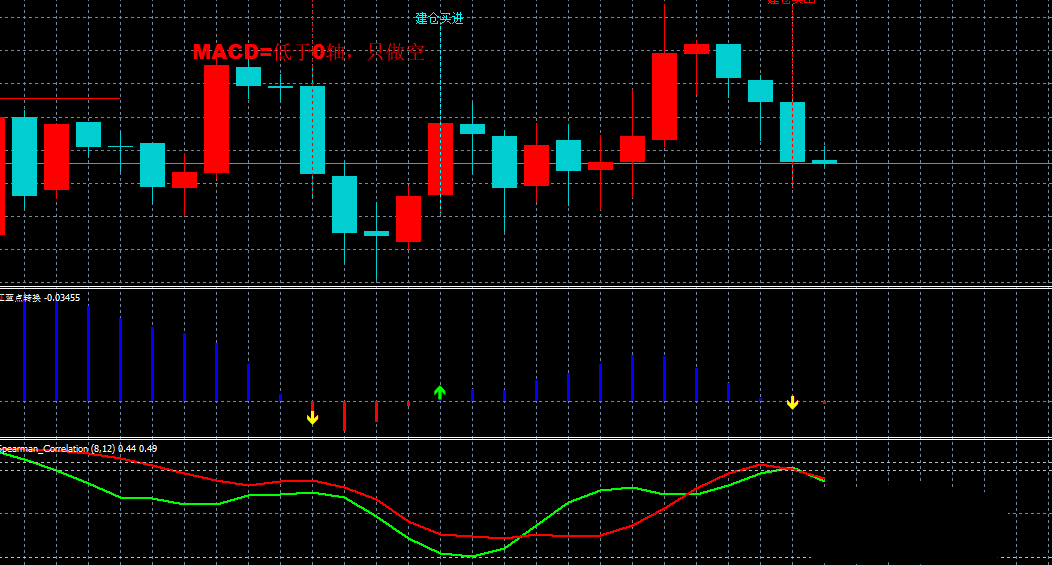Image resolution: width=1052 pixels, height=565 pixels.
Task: Select the cyan 建仓买进 label at top
Action: 439,18
